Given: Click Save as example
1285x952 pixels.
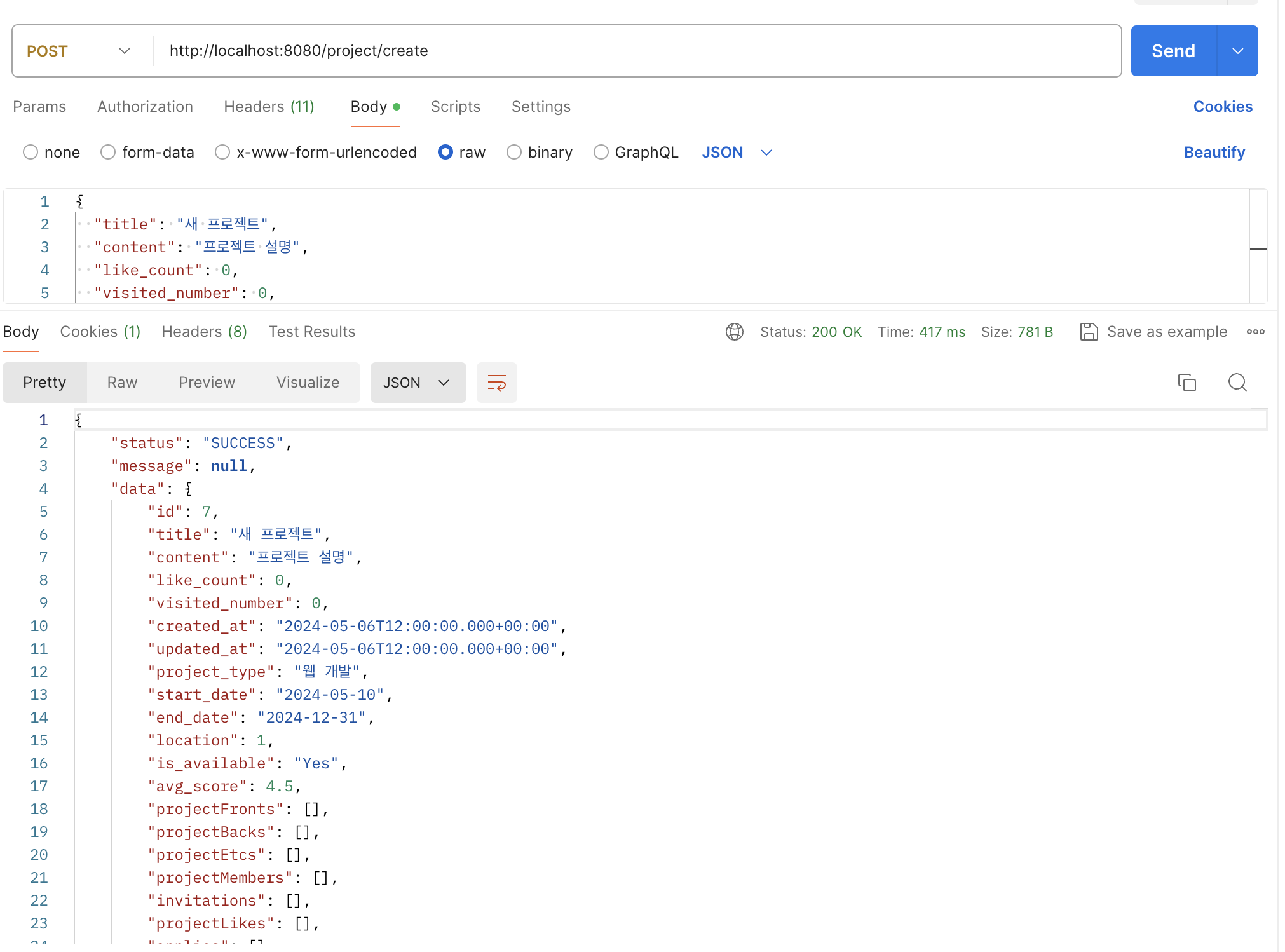Looking at the screenshot, I should tap(1167, 332).
